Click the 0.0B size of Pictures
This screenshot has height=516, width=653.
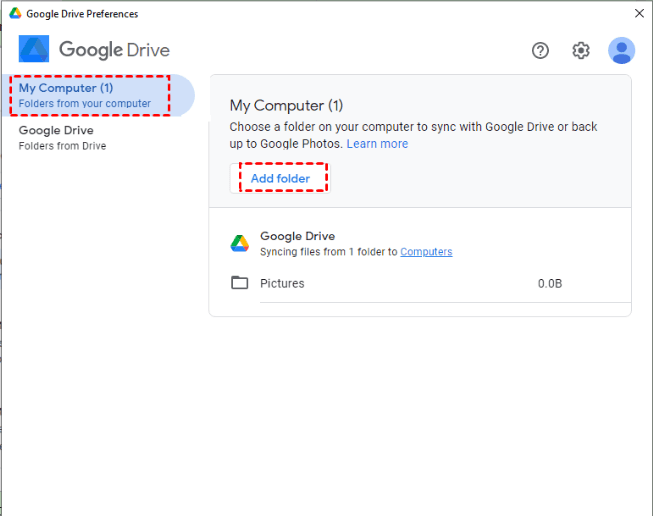[x=550, y=283]
